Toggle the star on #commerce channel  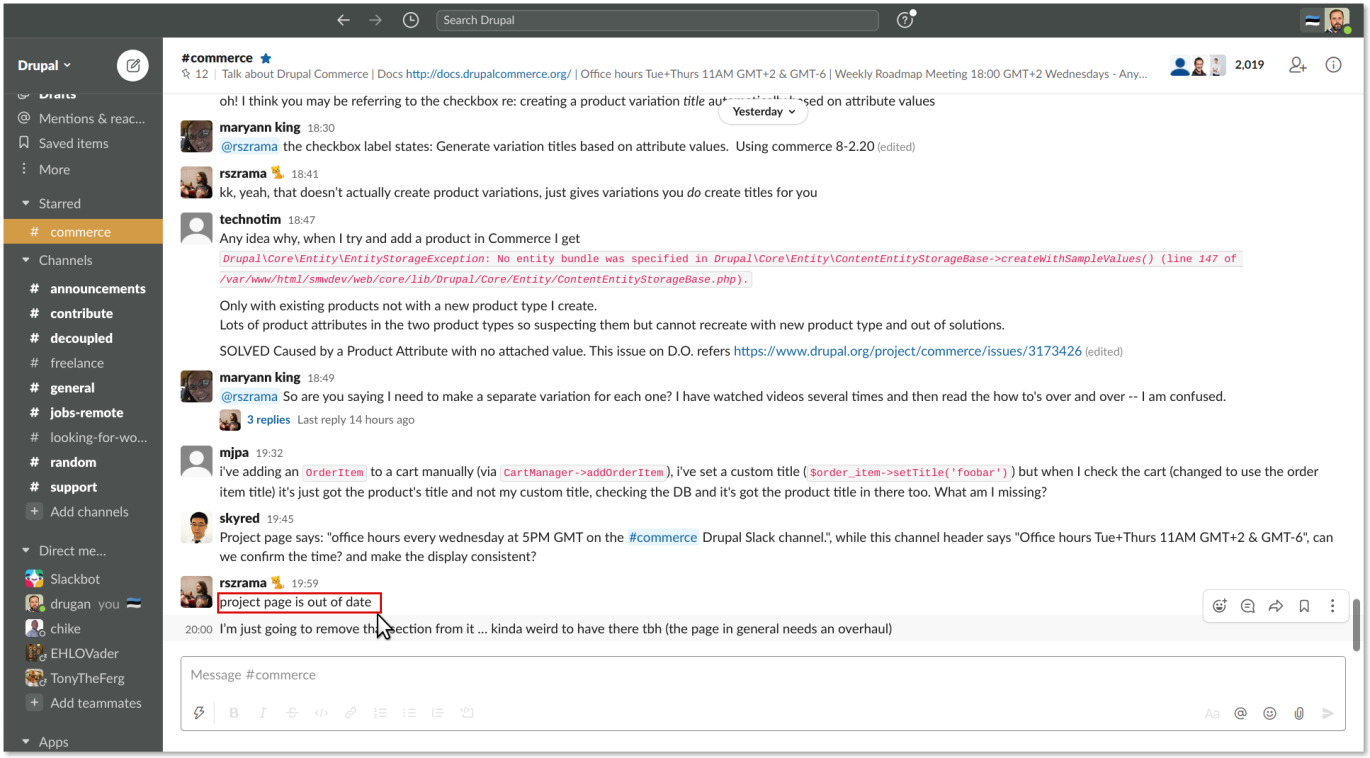click(x=266, y=58)
